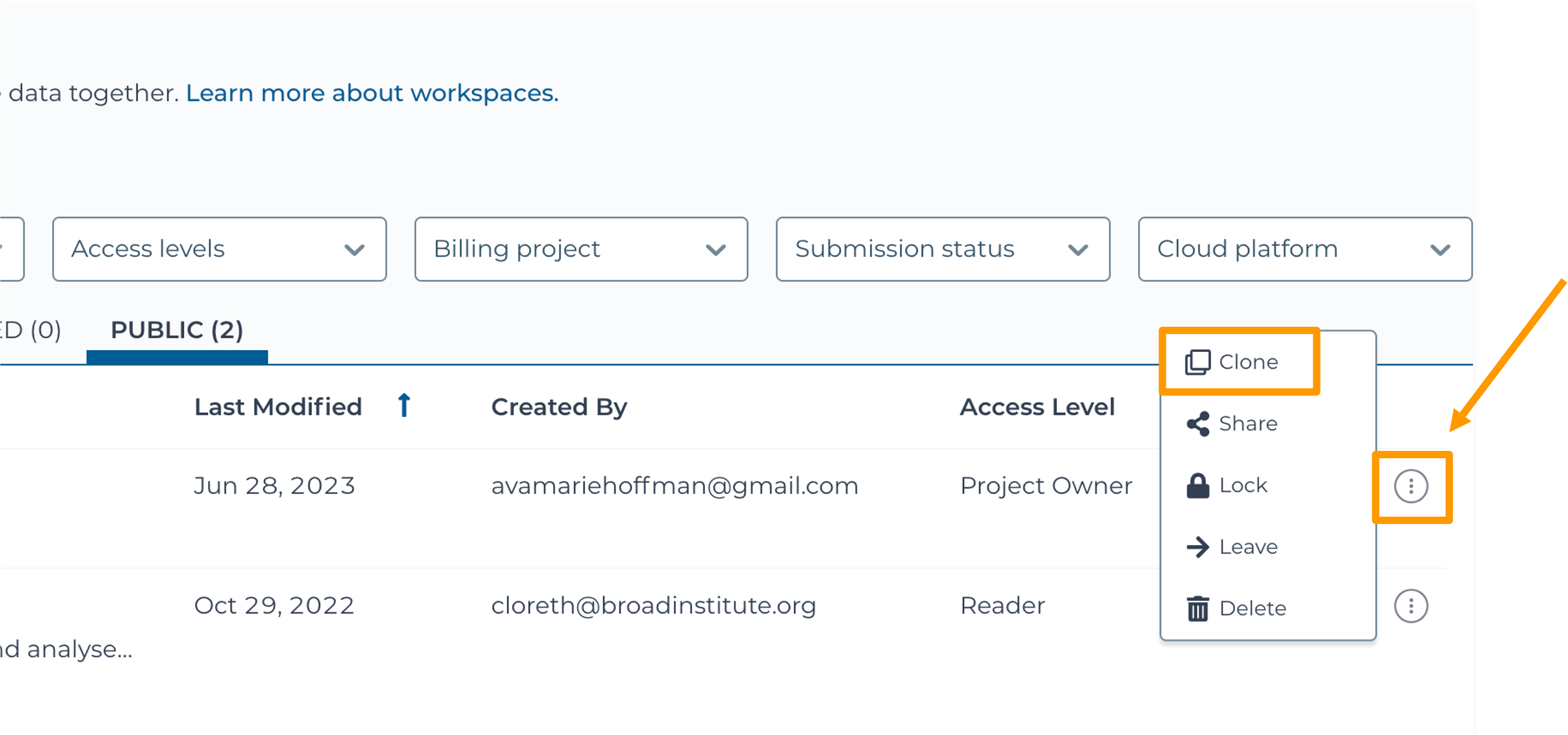Open action menu for Jun 28, 2023 workspace
This screenshot has height=735, width=1568.
1411,486
